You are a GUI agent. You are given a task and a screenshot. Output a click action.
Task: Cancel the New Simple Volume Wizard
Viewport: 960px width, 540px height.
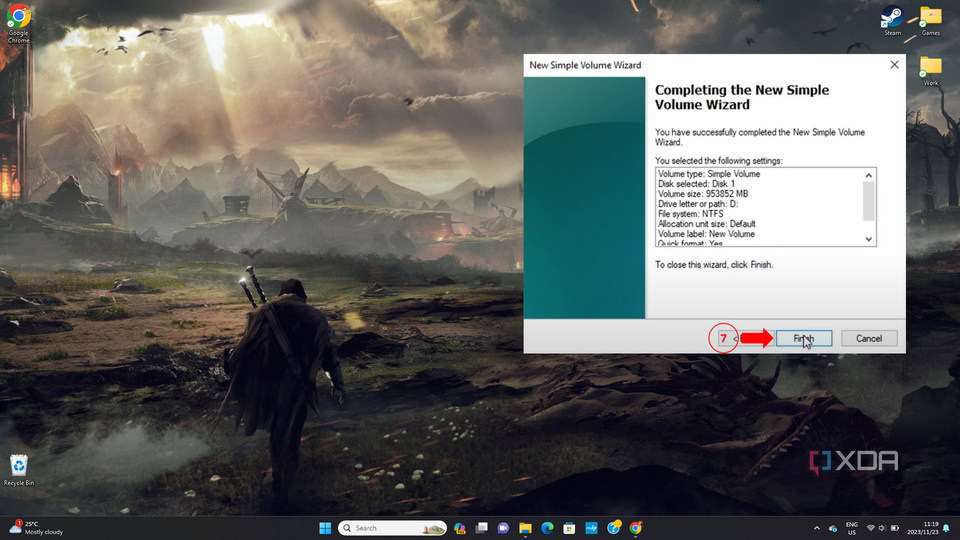(x=869, y=338)
